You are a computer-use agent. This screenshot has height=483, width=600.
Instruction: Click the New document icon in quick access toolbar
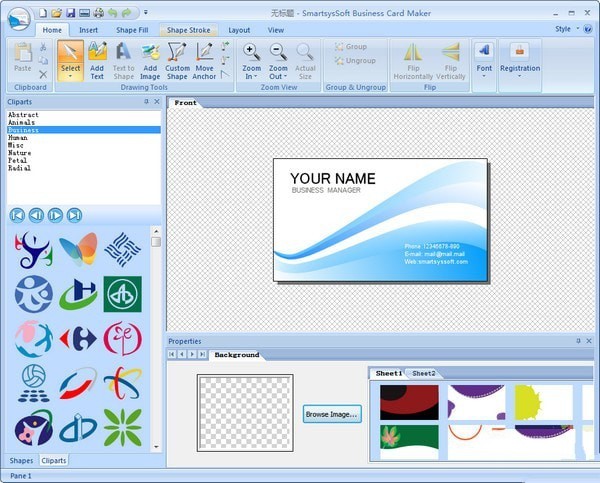tap(43, 13)
